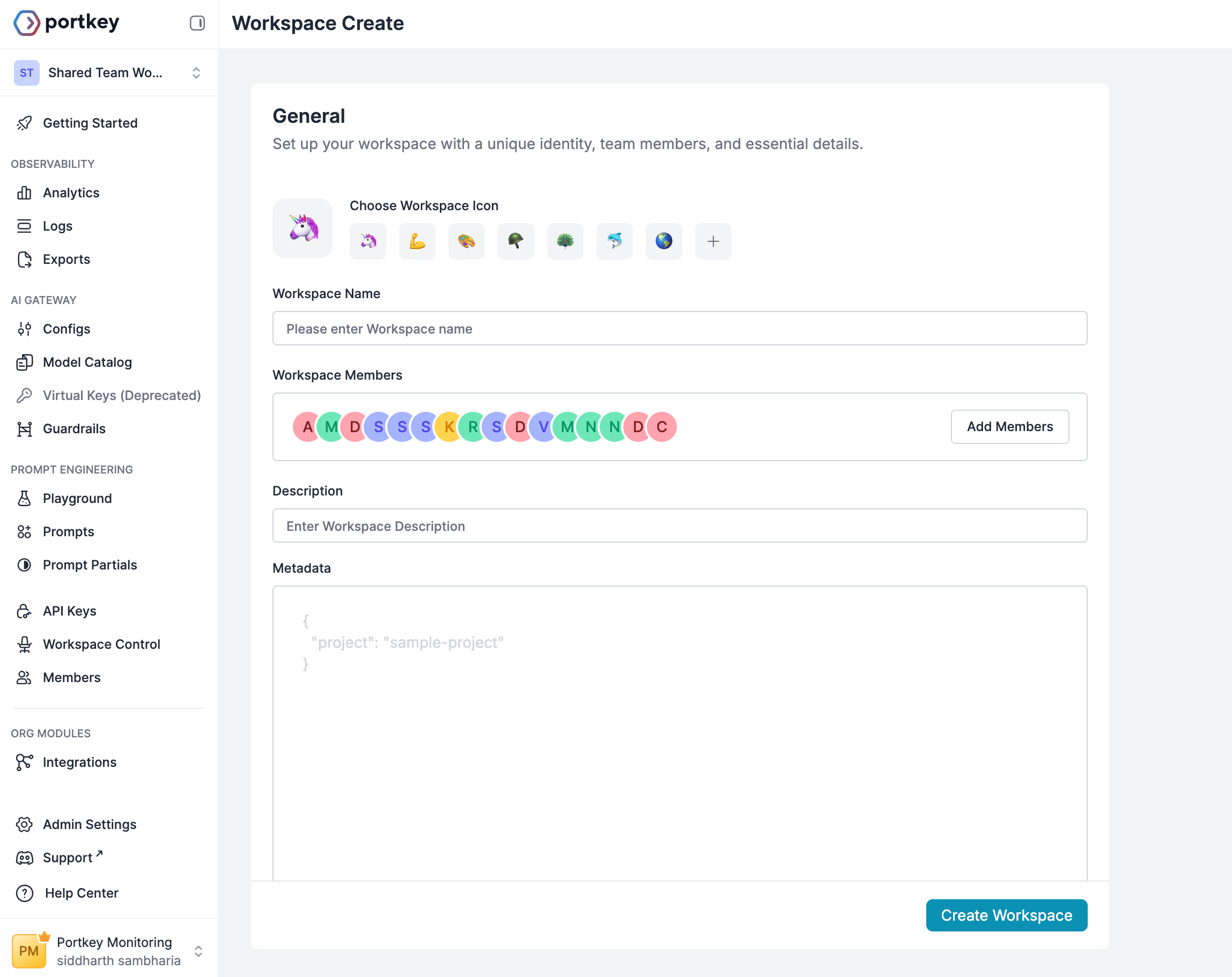1232x977 pixels.
Task: Go to Virtual Keys (Deprecated)
Action: [x=122, y=395]
